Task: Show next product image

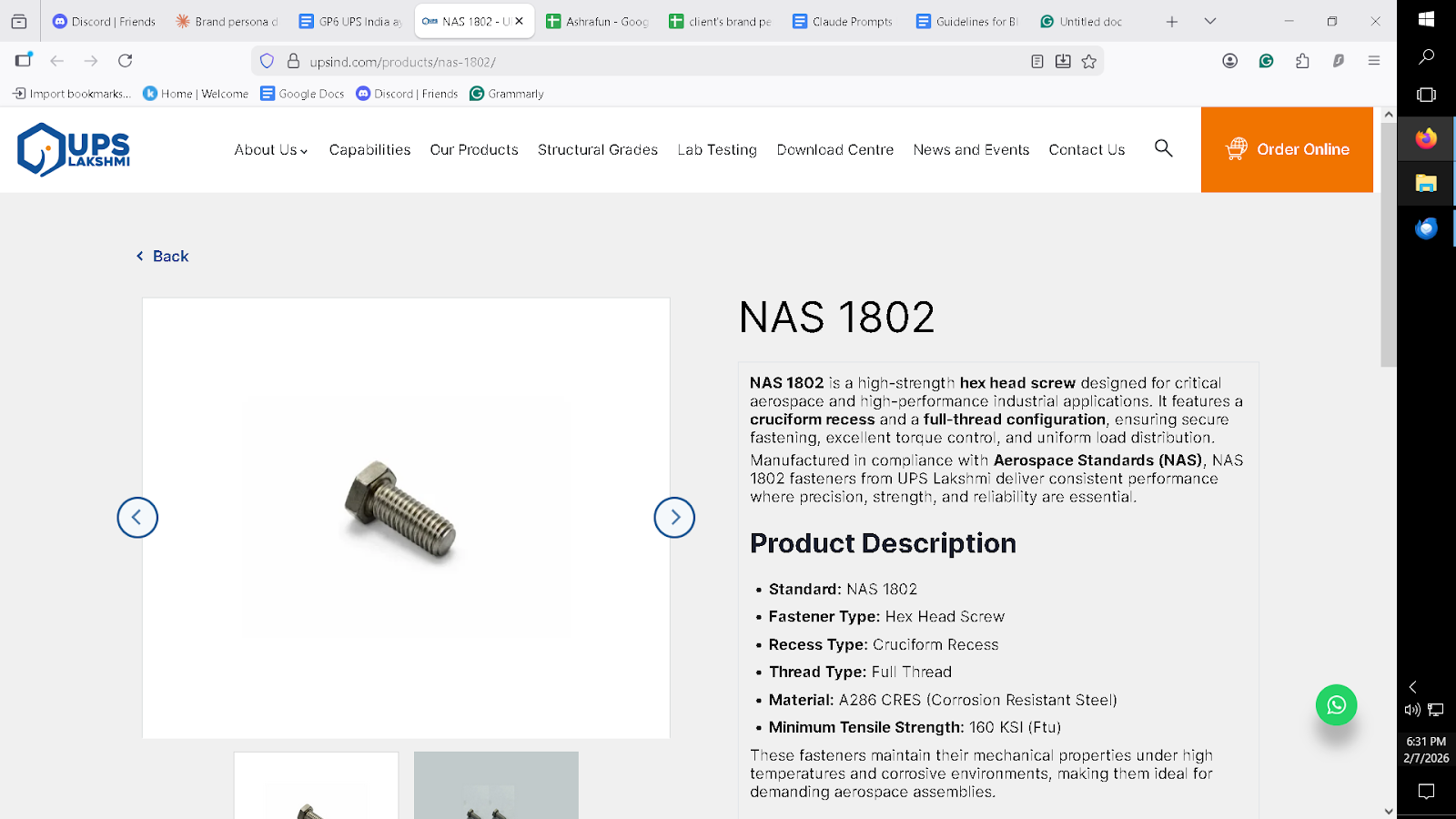Action: (x=674, y=518)
